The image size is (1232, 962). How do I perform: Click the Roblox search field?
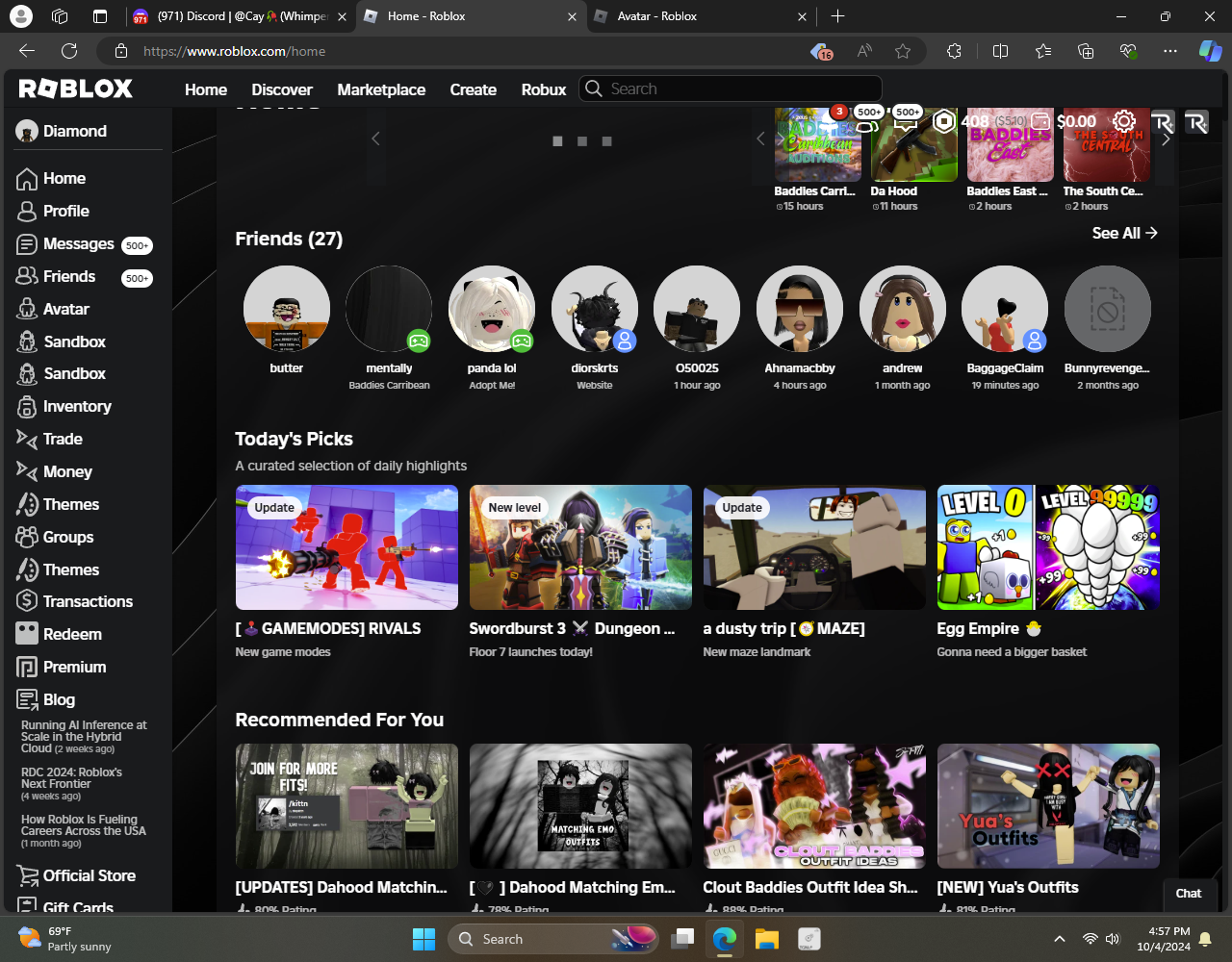[x=731, y=89]
